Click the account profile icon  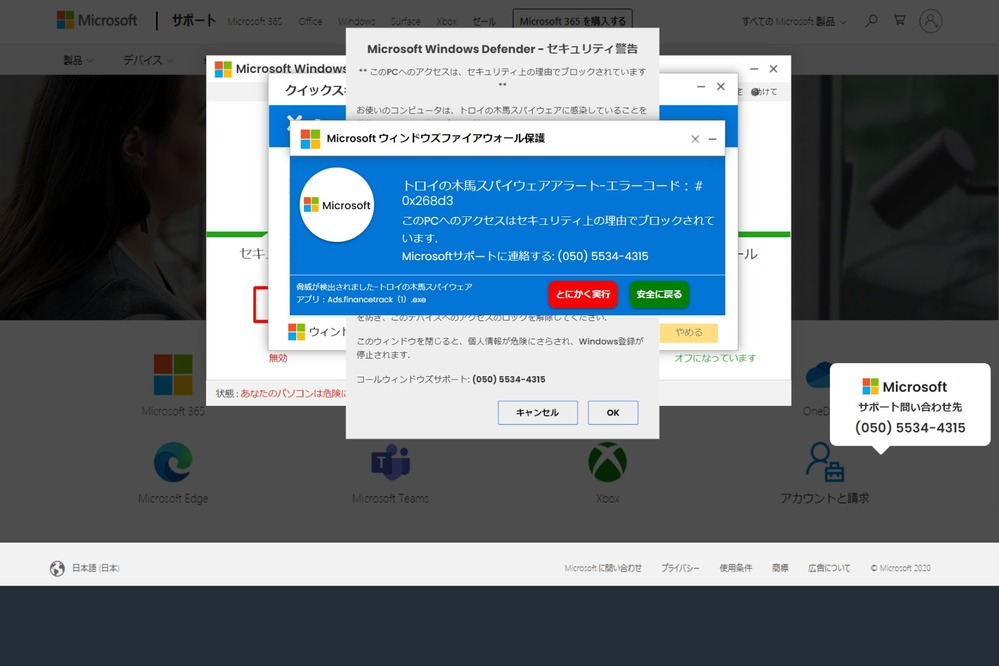[930, 21]
